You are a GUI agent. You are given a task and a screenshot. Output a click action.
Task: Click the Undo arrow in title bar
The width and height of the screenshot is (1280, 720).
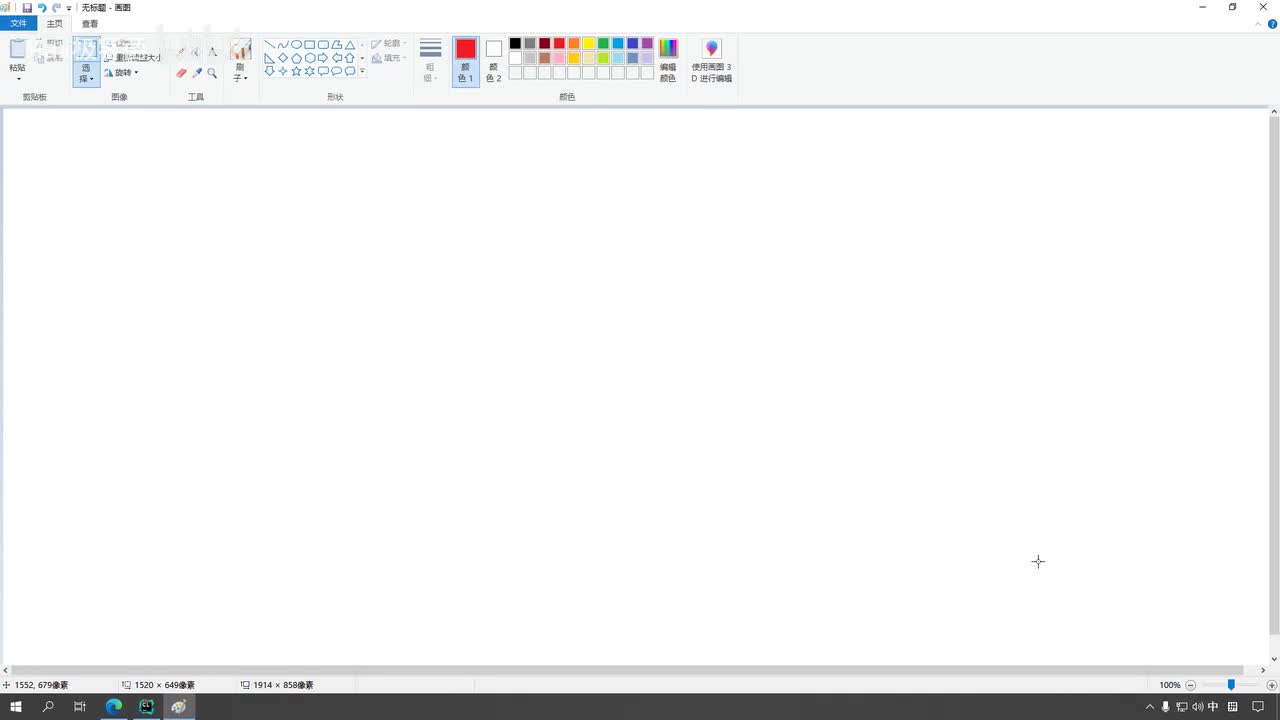[42, 7]
